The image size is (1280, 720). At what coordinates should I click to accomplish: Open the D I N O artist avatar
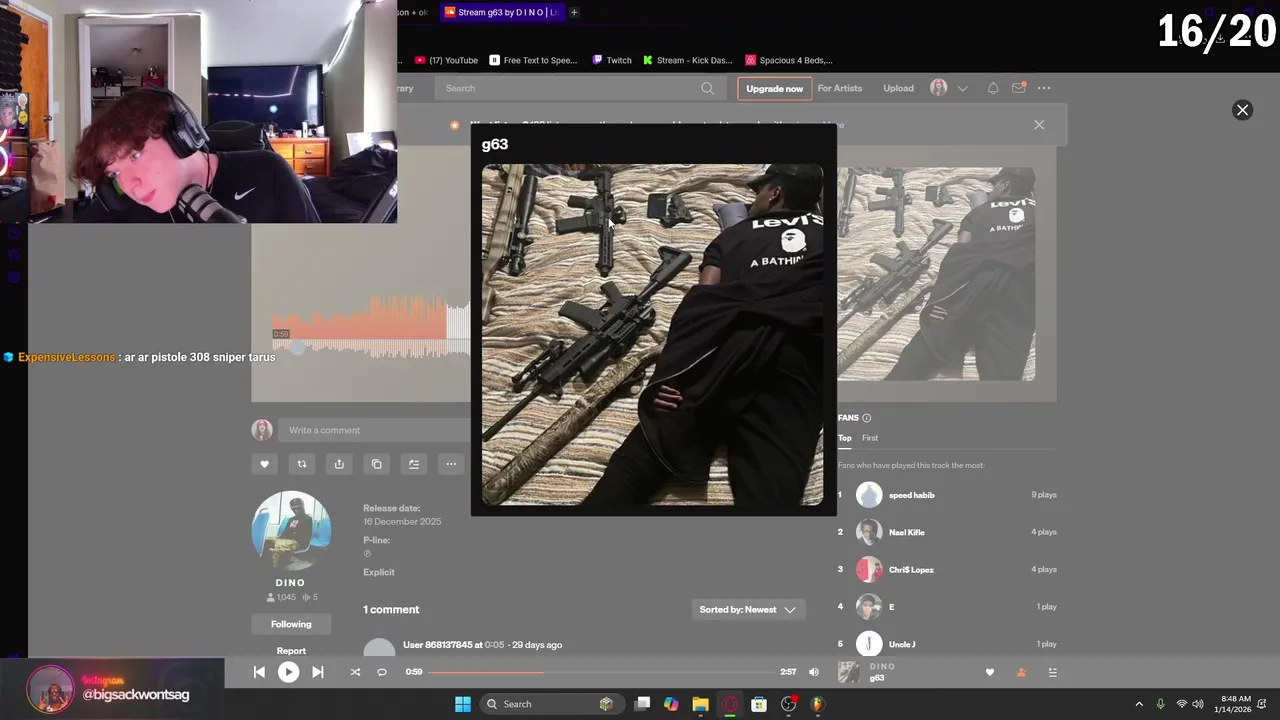291,530
